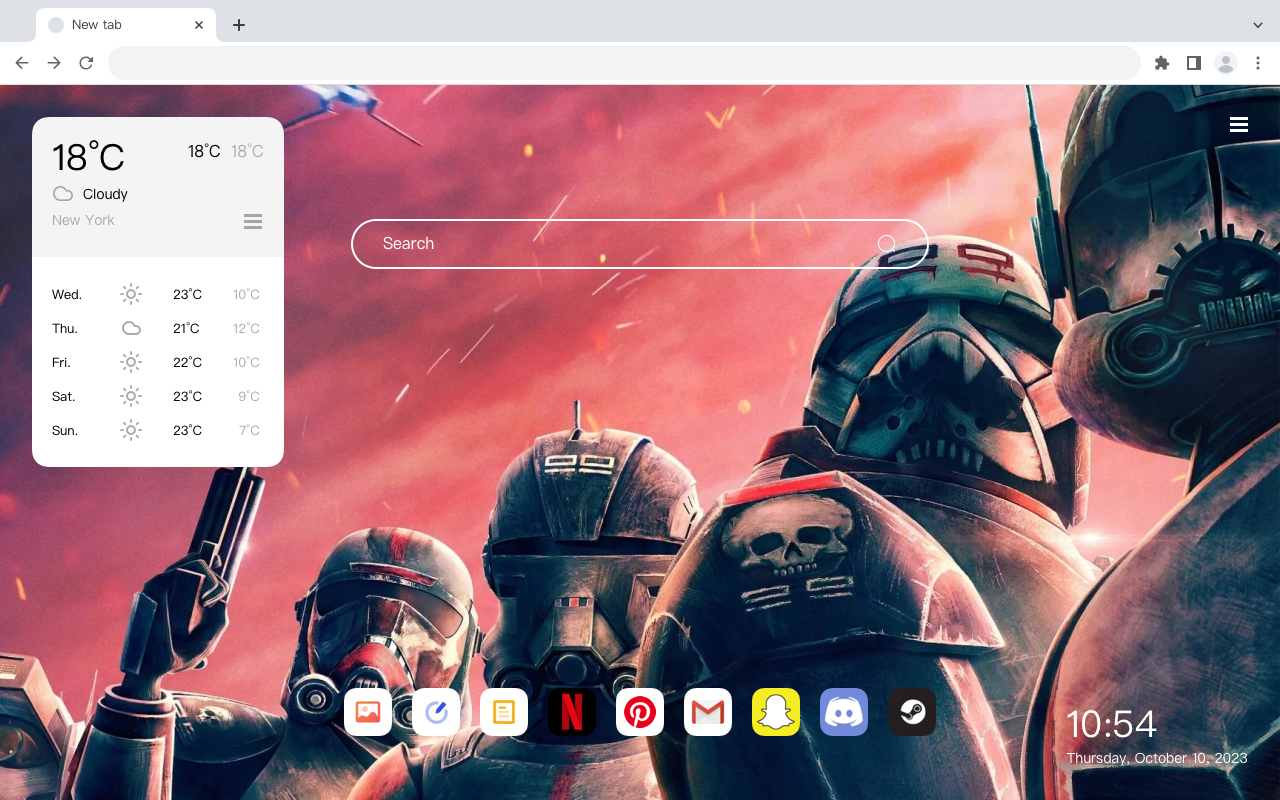
Task: Open the weather widget menu icon
Action: [x=253, y=221]
